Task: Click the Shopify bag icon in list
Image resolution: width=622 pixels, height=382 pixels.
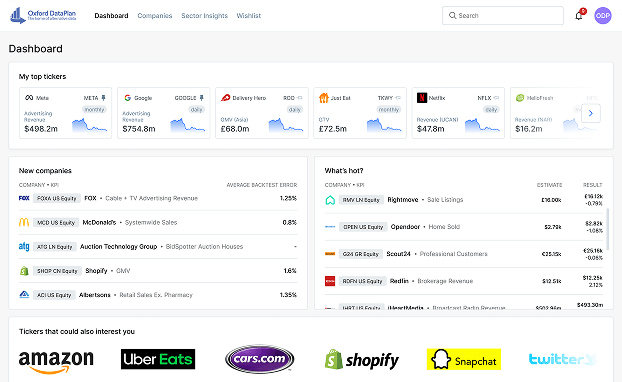Action: (24, 271)
